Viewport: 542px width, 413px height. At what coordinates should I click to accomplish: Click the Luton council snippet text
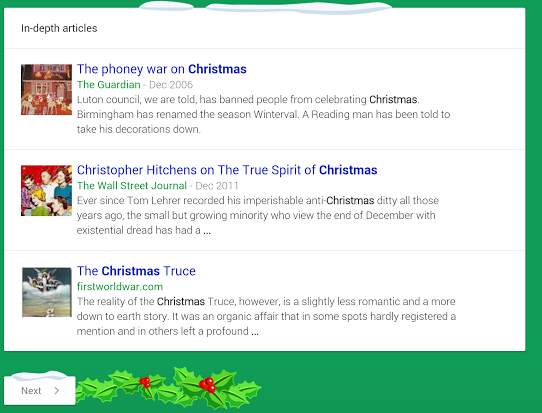click(x=263, y=114)
